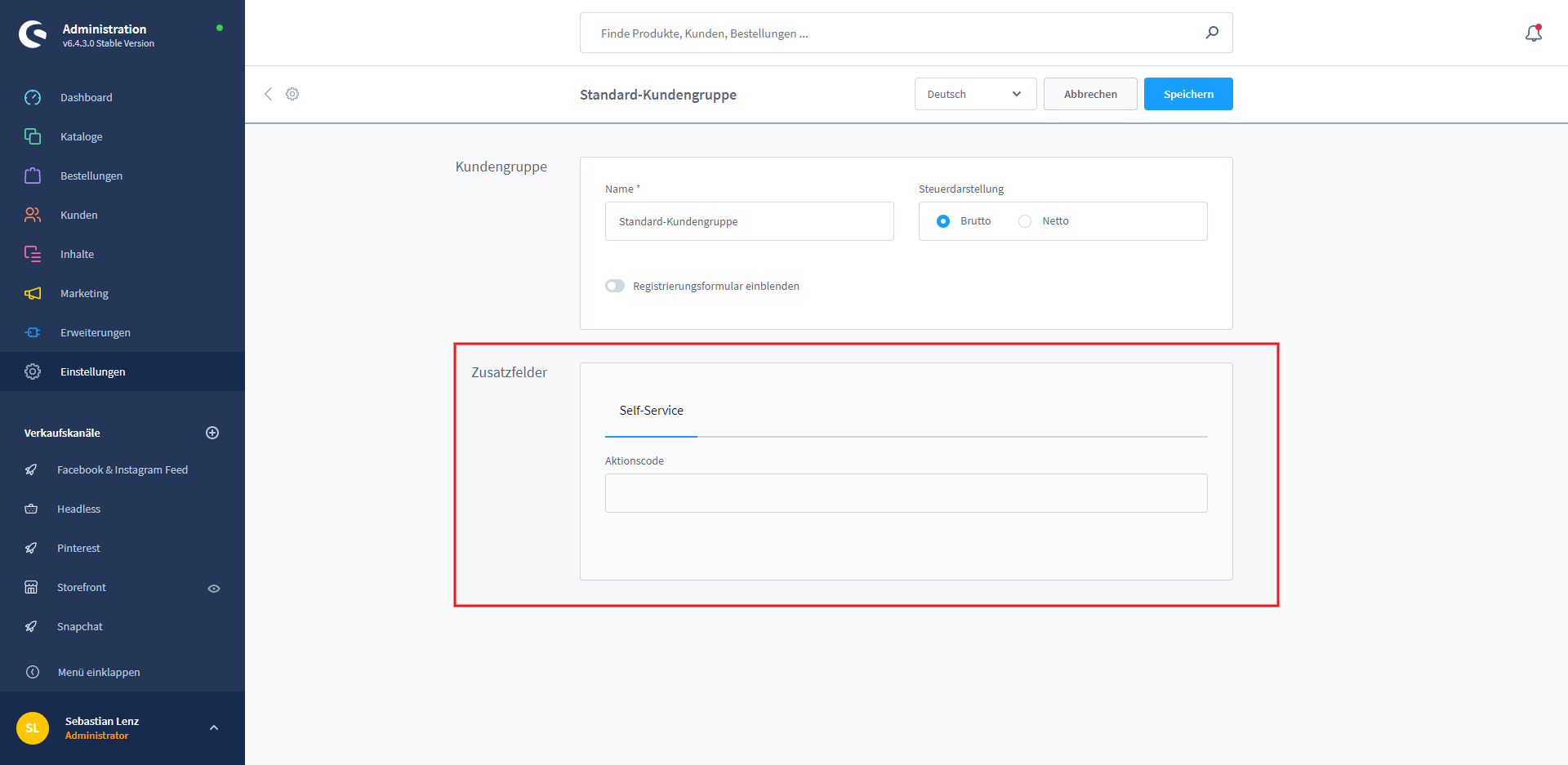Click the Bestellungen shopping bag icon
This screenshot has height=765, width=1568.
point(33,176)
